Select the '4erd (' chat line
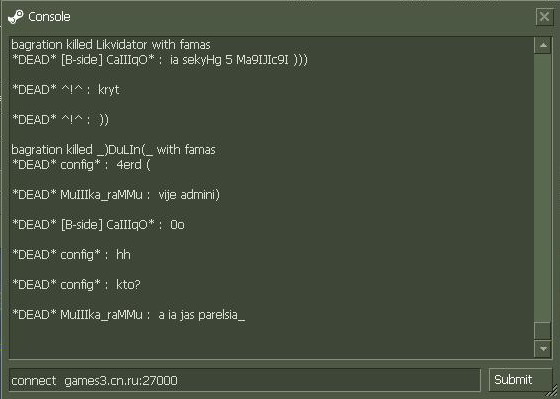Image resolution: width=560 pixels, height=399 pixels. (81, 165)
